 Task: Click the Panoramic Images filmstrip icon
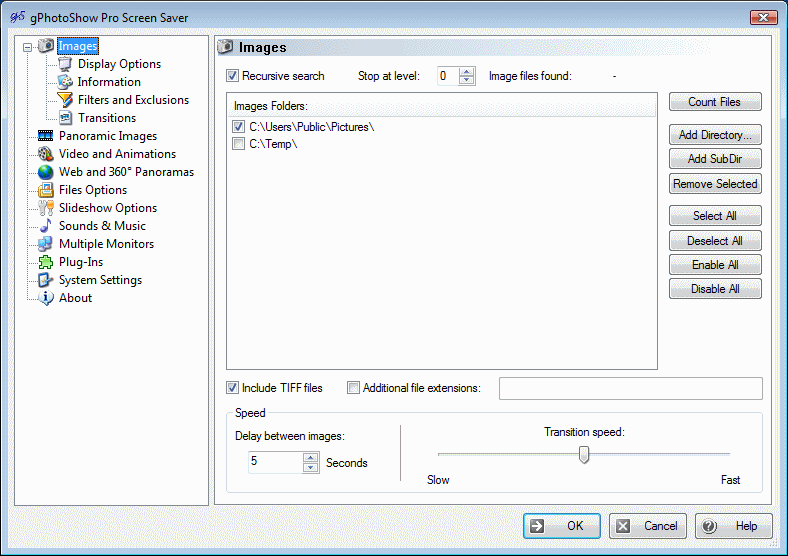pyautogui.click(x=46, y=136)
